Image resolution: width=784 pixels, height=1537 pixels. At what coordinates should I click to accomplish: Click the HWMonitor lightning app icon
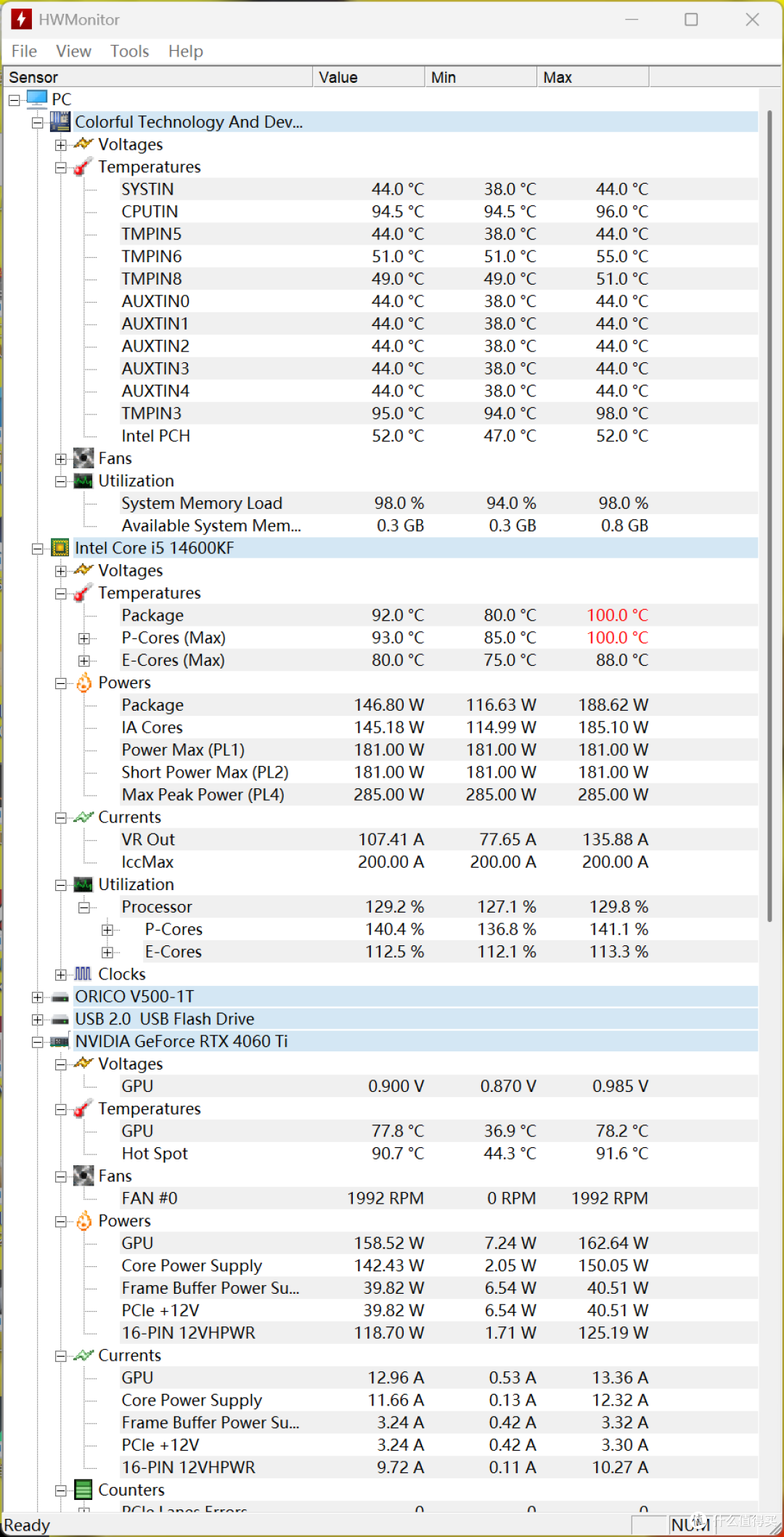click(x=21, y=19)
